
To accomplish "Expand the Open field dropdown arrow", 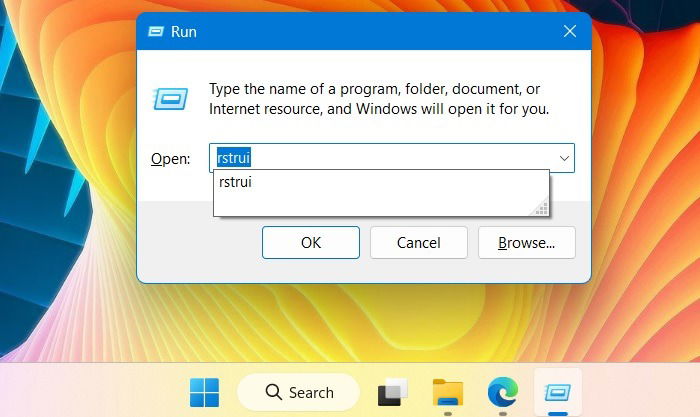I will [564, 158].
